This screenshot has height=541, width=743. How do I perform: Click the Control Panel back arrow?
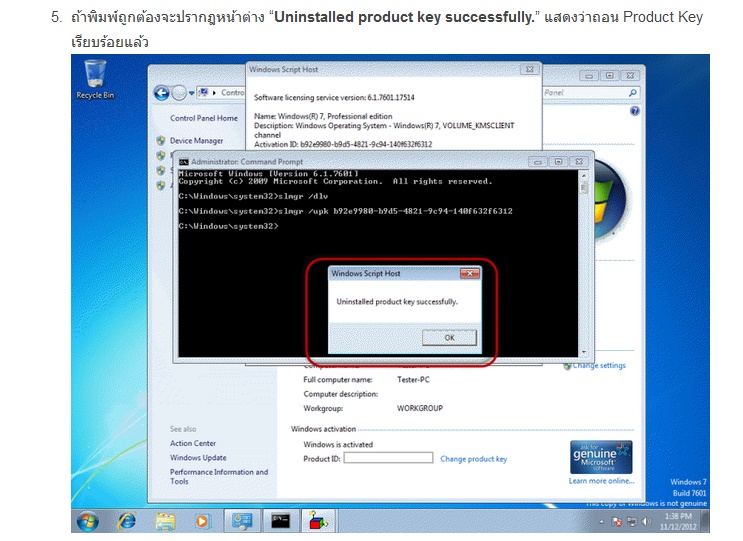pos(162,93)
